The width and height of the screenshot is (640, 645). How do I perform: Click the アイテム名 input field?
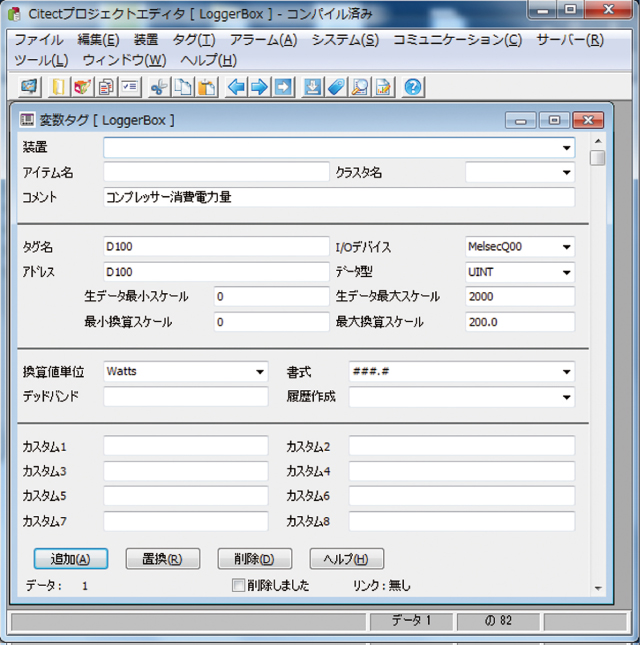tap(216, 172)
